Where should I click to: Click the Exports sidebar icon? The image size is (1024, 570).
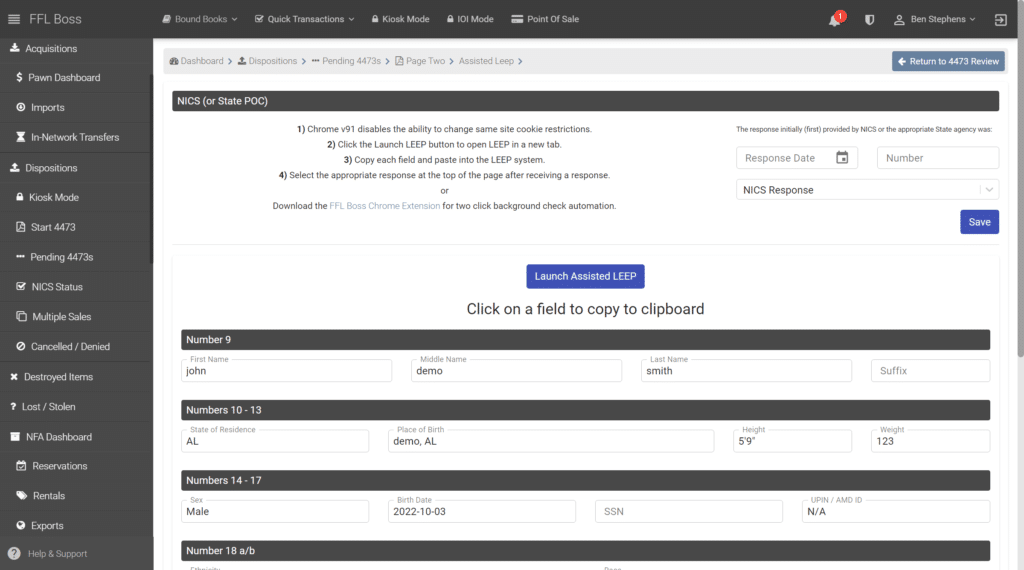(x=20, y=525)
